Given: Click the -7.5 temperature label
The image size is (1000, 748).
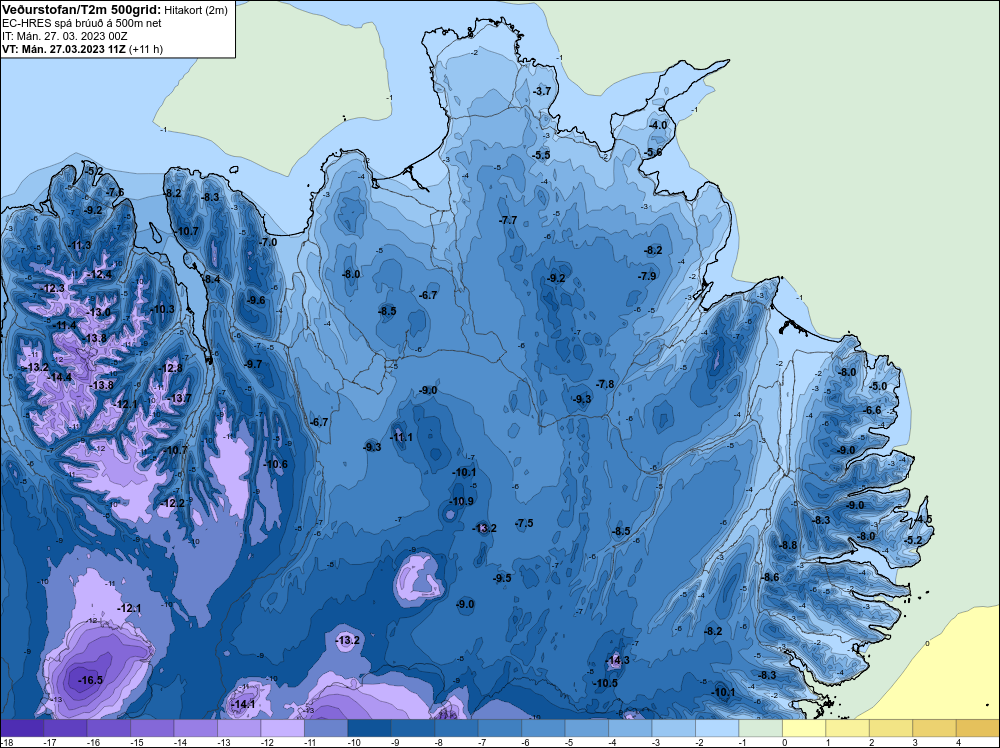Looking at the screenshot, I should [x=524, y=523].
